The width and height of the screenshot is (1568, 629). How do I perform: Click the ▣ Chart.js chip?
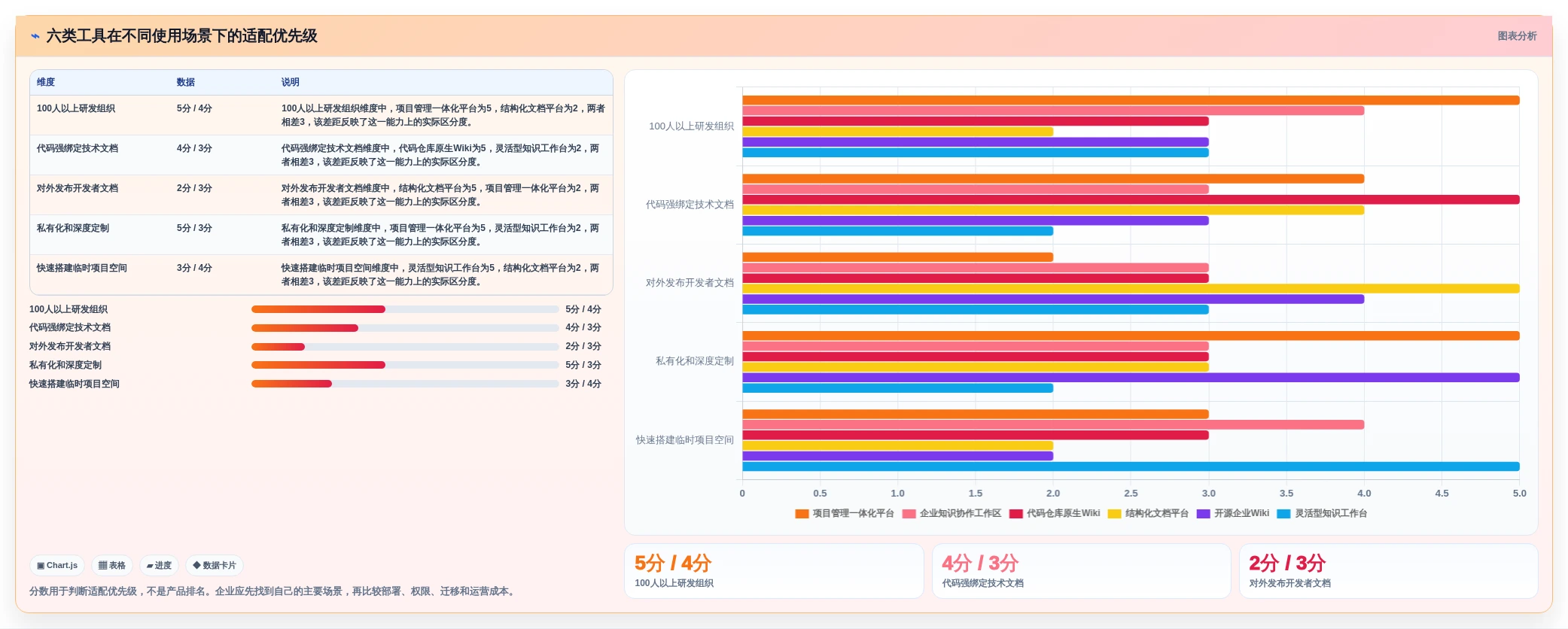point(57,565)
